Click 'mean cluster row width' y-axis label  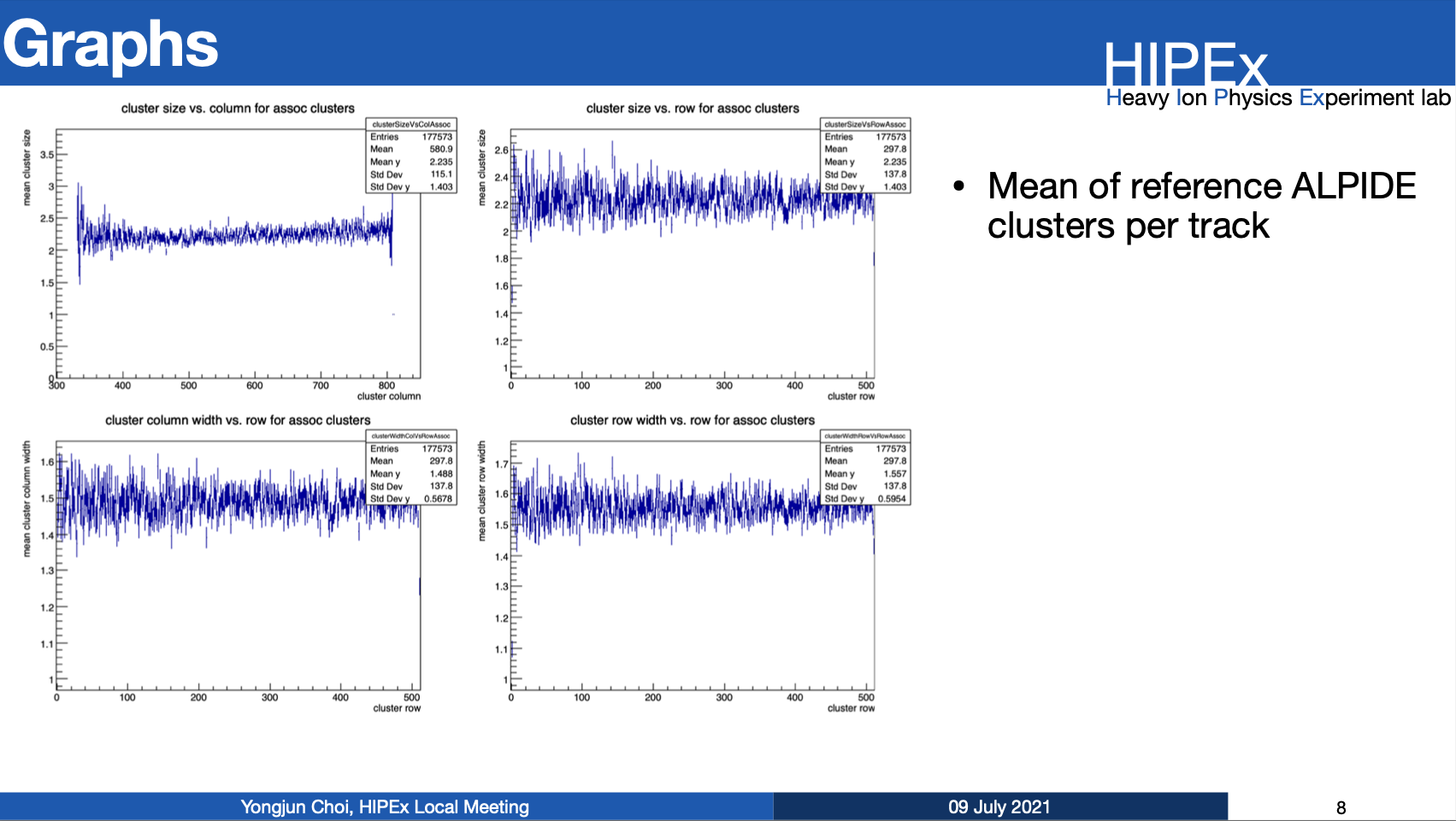[481, 491]
